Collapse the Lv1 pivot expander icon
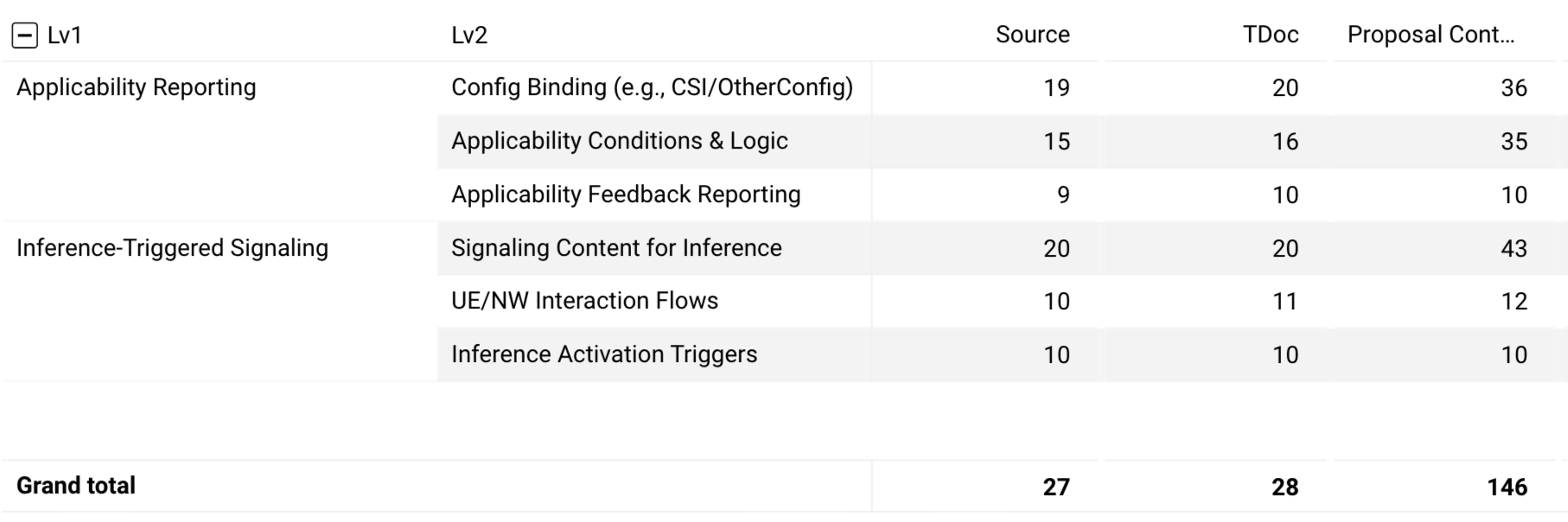This screenshot has width=1568, height=522. click(24, 35)
